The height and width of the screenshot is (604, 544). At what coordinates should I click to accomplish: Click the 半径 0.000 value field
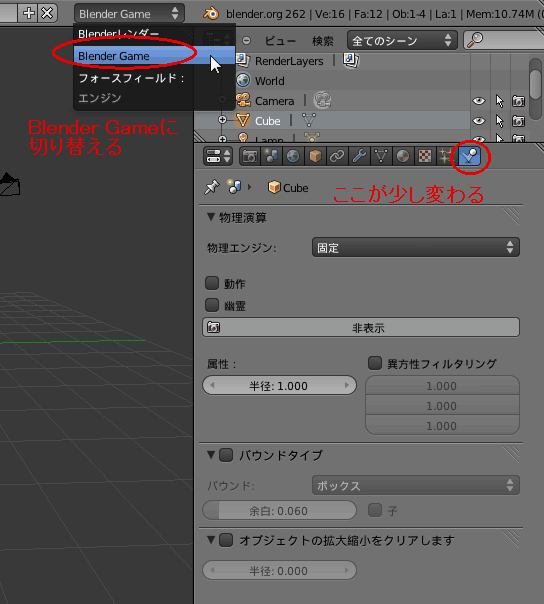coord(279,570)
